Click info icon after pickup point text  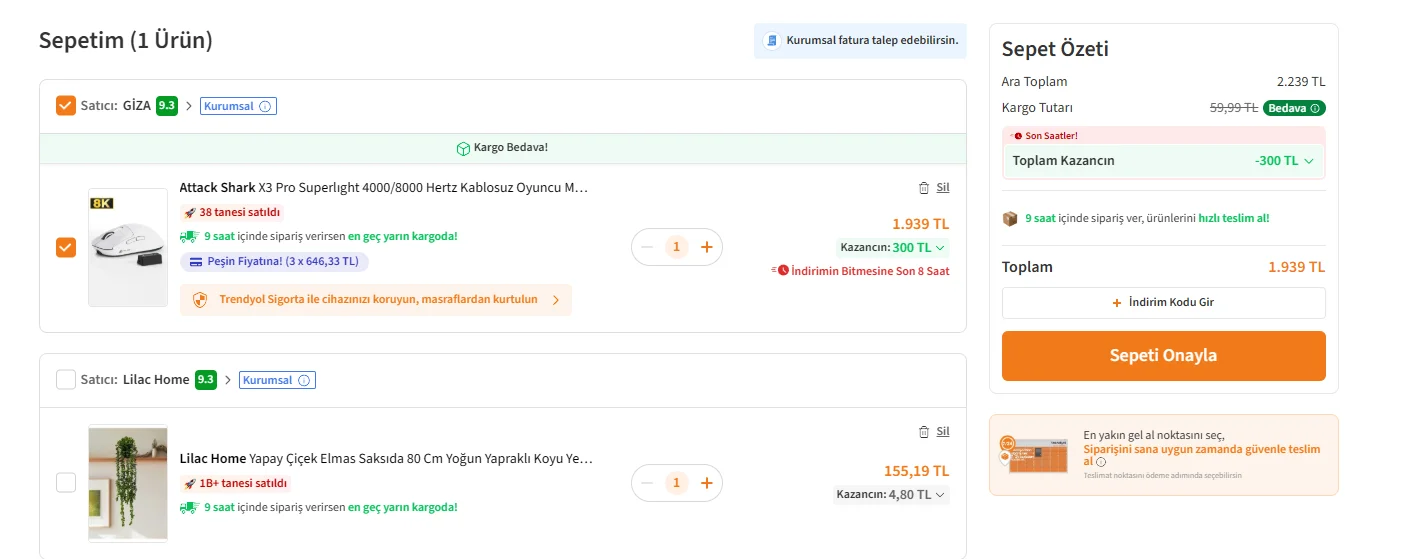1101,462
